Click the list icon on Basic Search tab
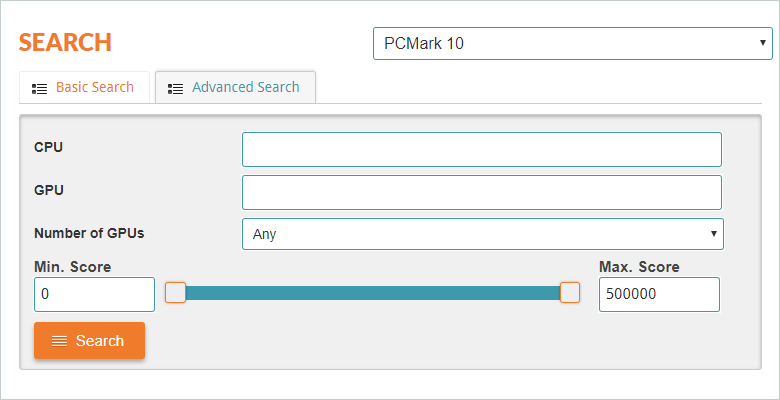The width and height of the screenshot is (780, 400). point(40,88)
